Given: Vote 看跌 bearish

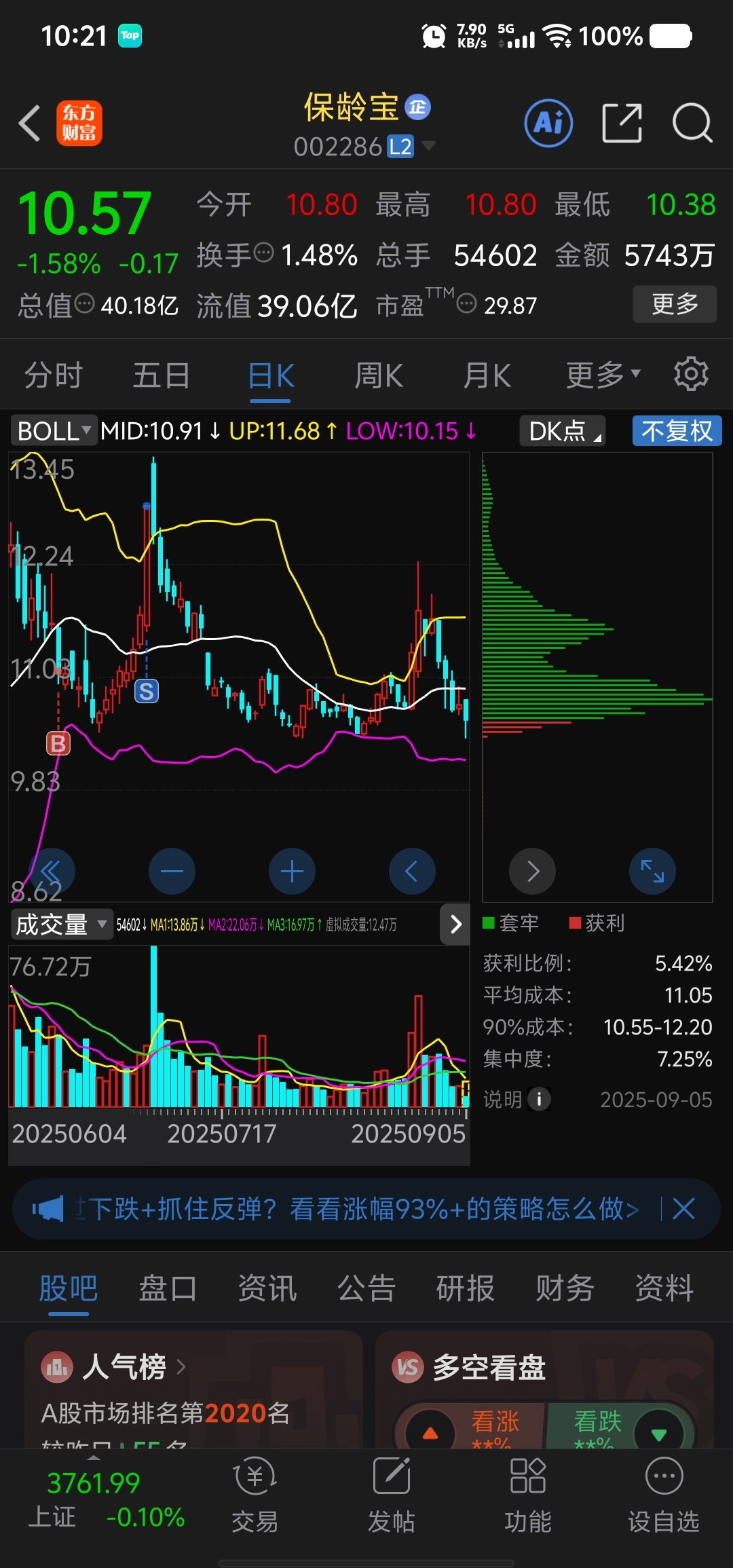Looking at the screenshot, I should point(620,1426).
